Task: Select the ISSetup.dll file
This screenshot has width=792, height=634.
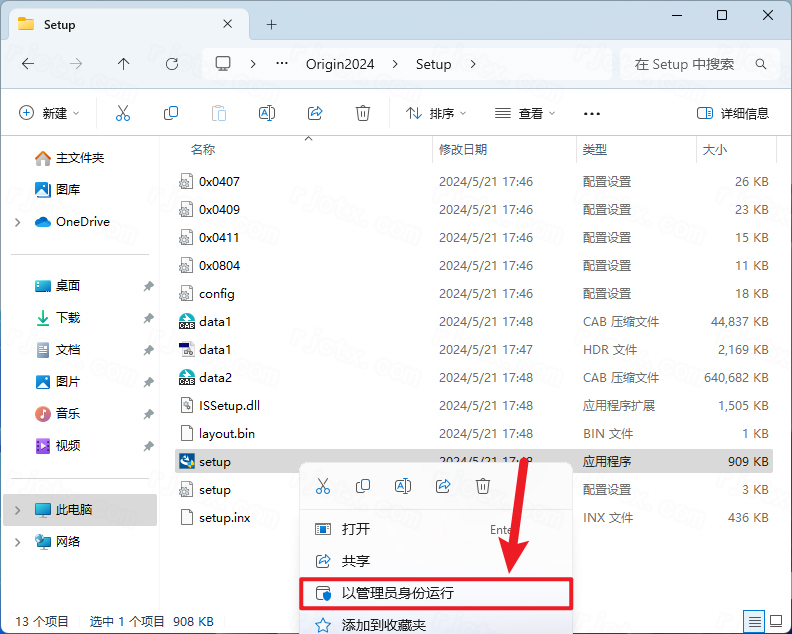Action: click(229, 406)
